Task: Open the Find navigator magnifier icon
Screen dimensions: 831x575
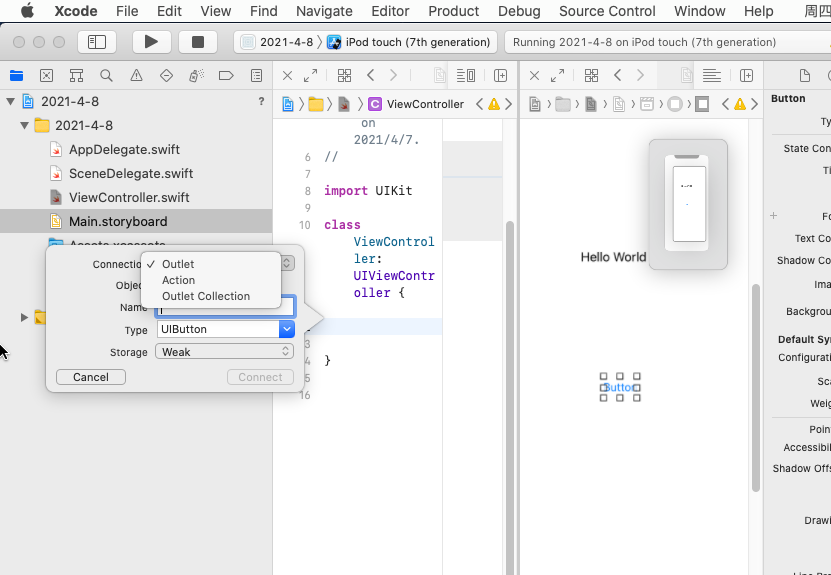Action: [x=107, y=76]
